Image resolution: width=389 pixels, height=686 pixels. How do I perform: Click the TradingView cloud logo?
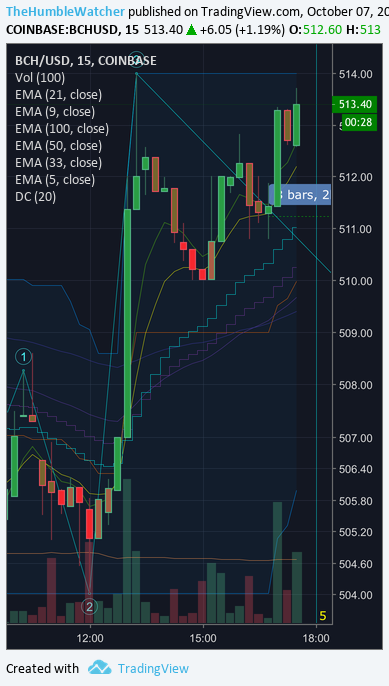[x=99, y=668]
